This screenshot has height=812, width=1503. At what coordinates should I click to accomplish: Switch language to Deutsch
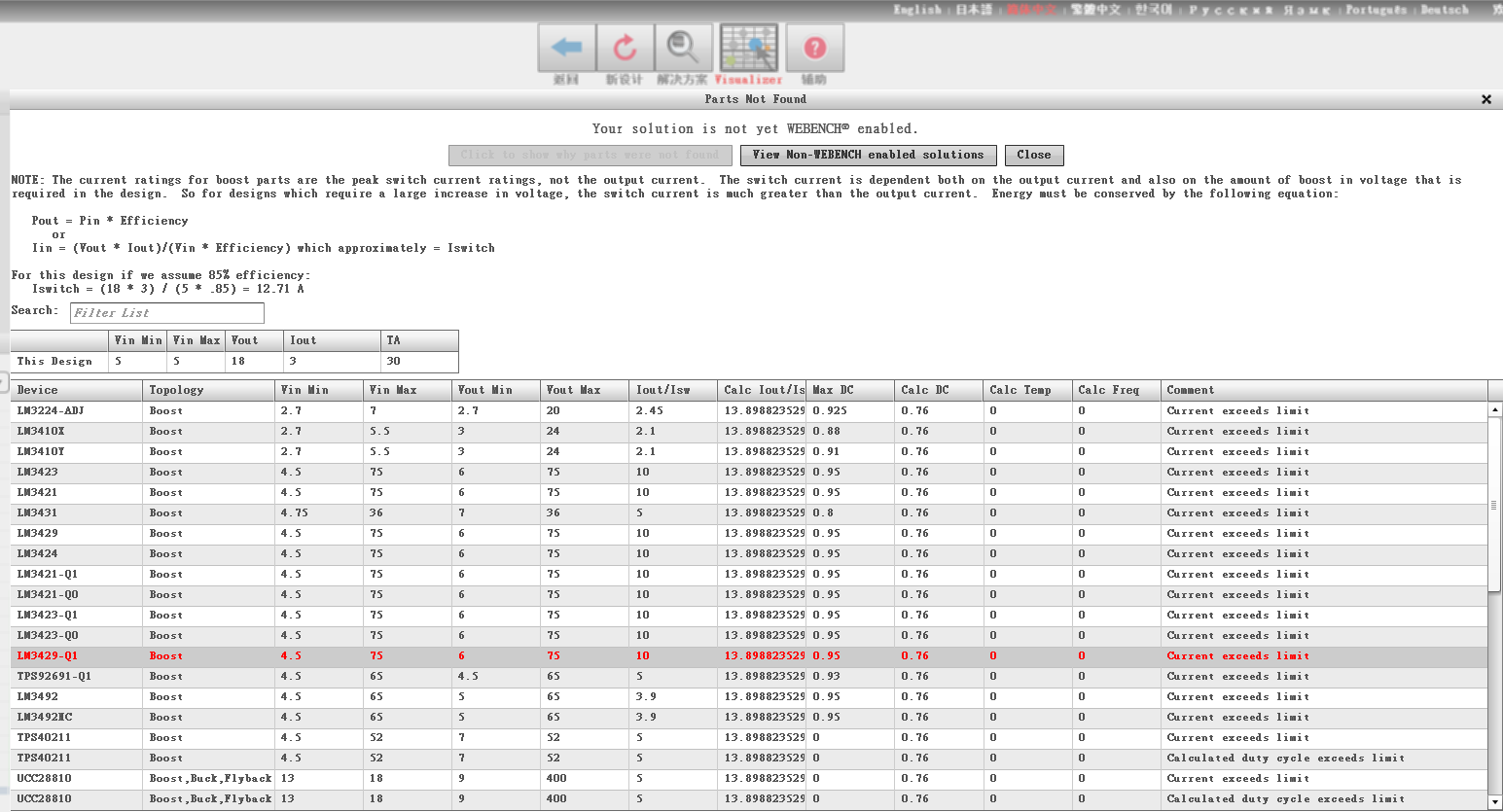(x=1445, y=10)
